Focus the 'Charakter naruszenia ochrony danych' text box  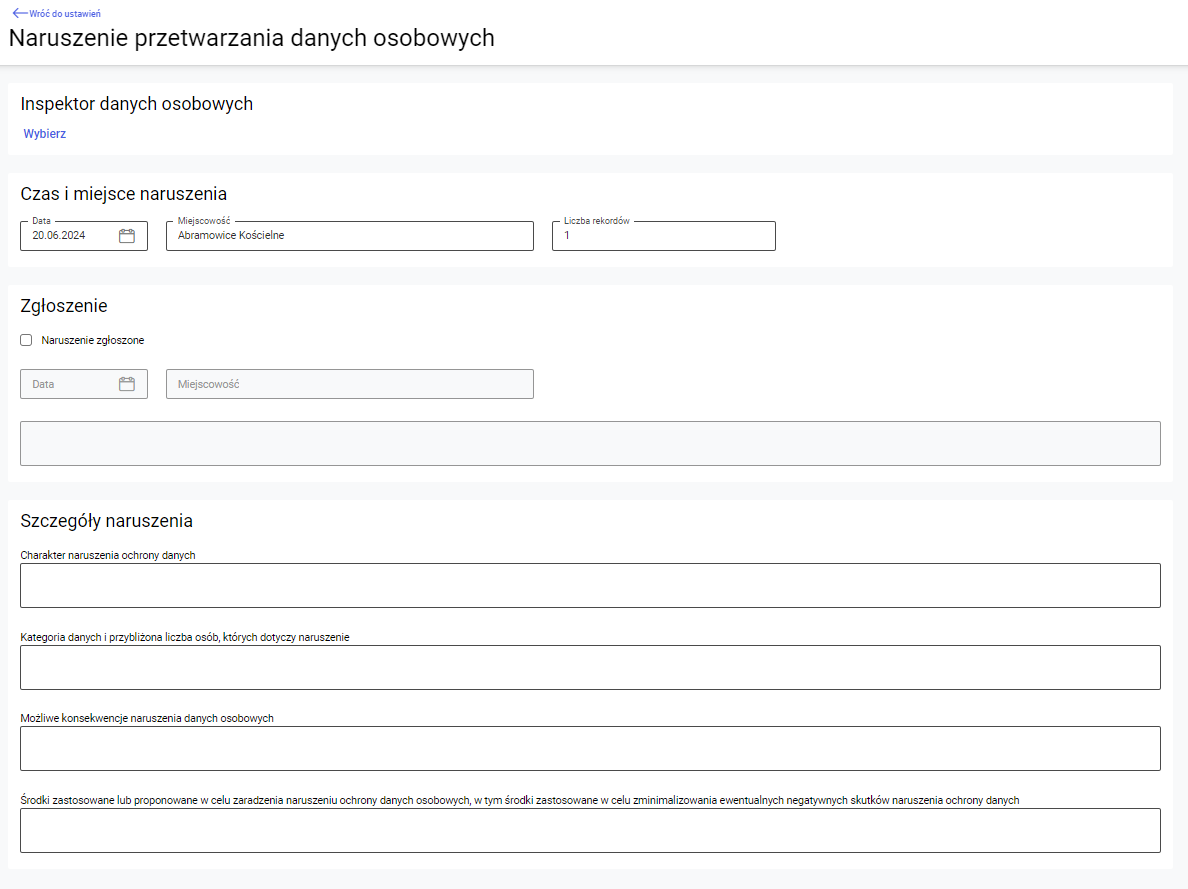(590, 585)
